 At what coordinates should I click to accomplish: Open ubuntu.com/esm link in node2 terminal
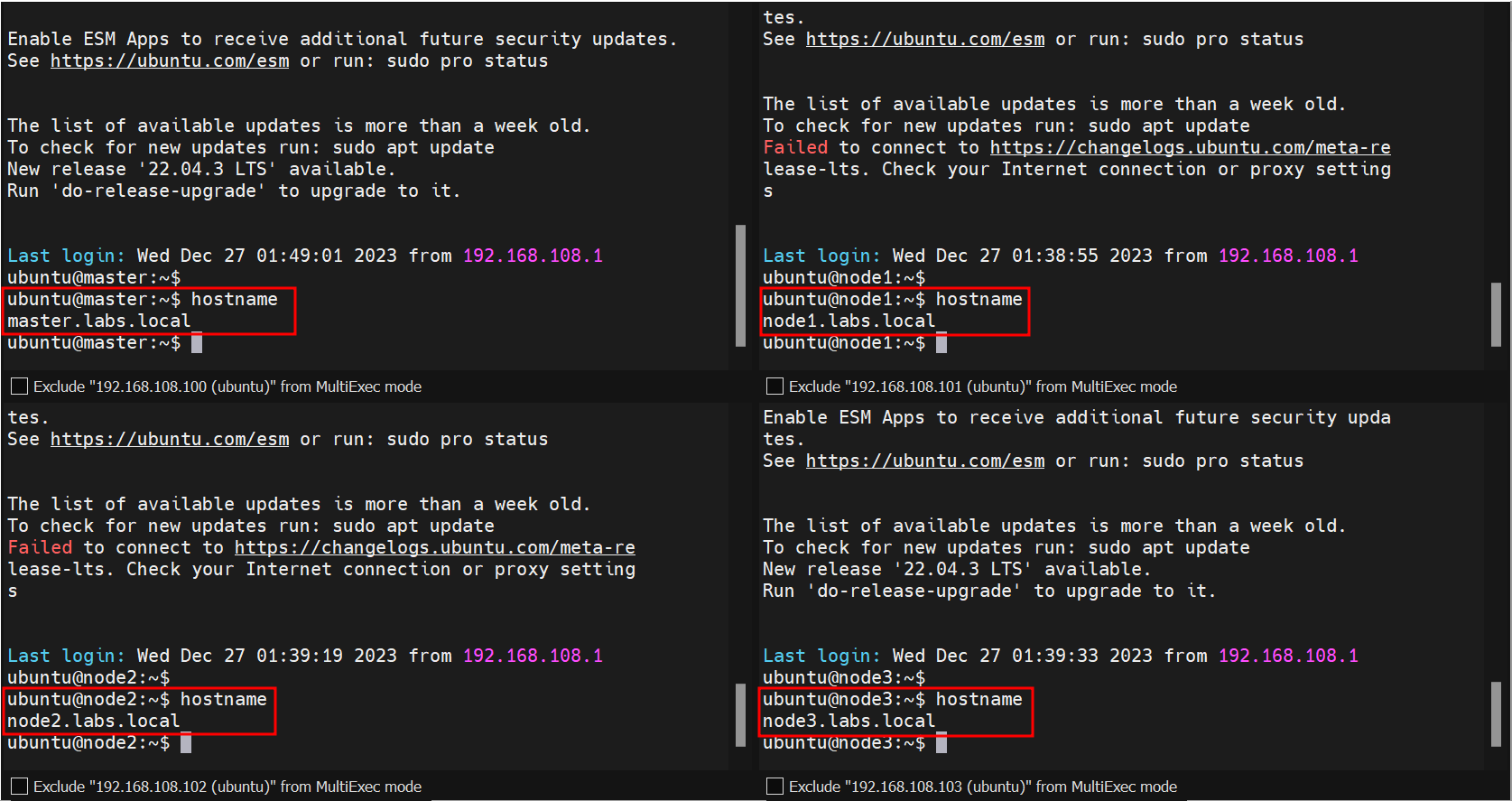(170, 440)
